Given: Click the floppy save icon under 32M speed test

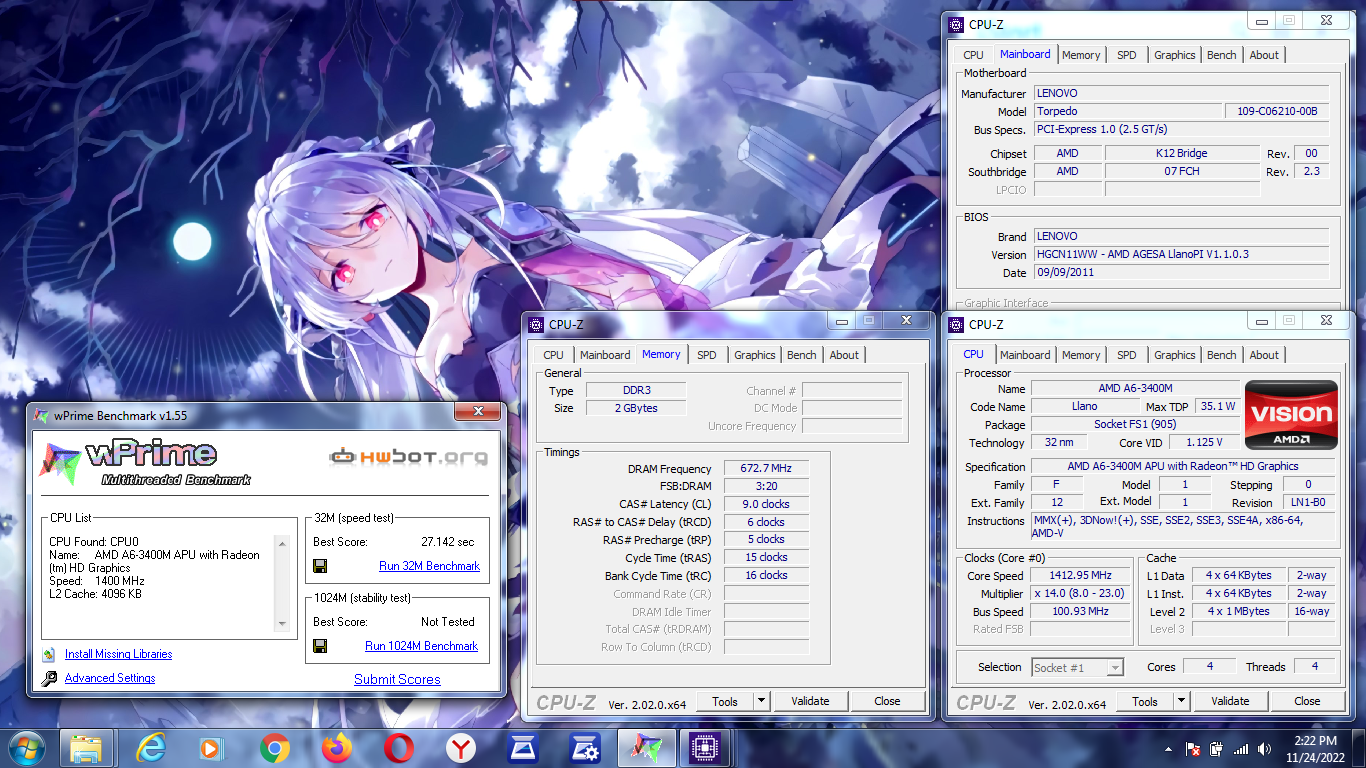Looking at the screenshot, I should click(320, 566).
